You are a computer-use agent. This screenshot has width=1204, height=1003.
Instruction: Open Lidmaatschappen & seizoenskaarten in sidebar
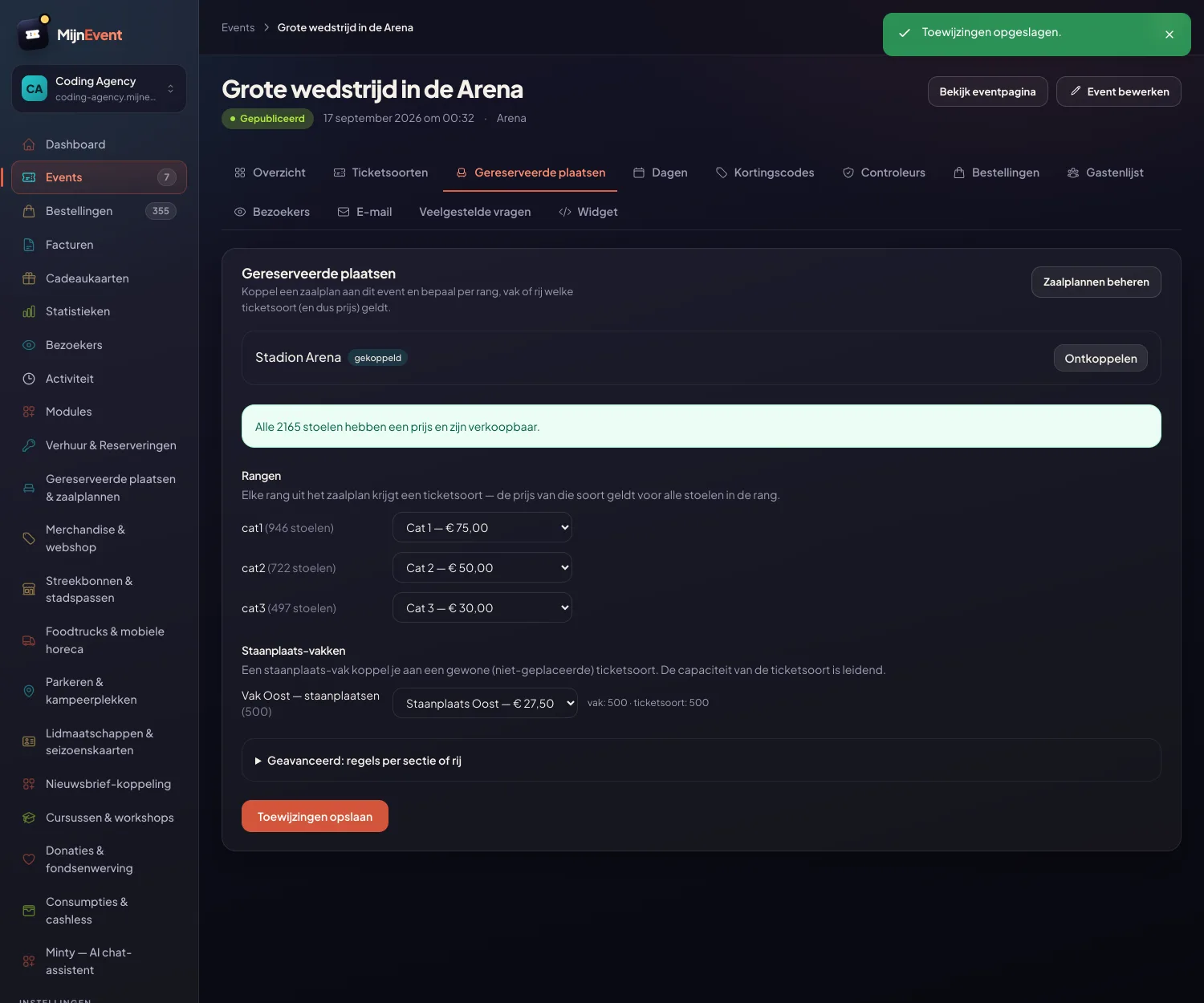click(99, 741)
